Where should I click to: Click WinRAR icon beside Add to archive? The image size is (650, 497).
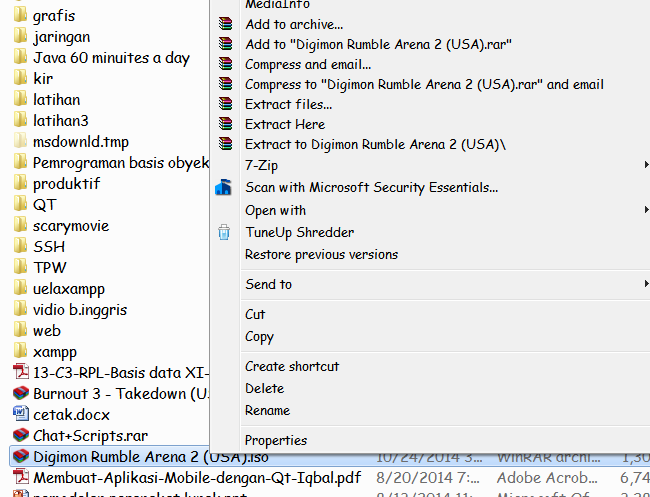tap(226, 24)
